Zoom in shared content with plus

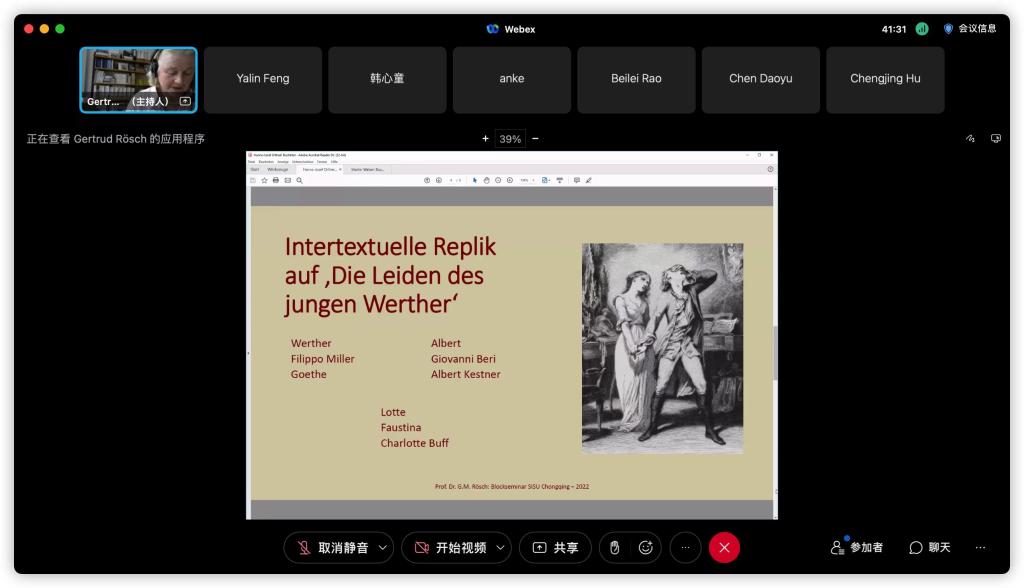[x=486, y=139]
